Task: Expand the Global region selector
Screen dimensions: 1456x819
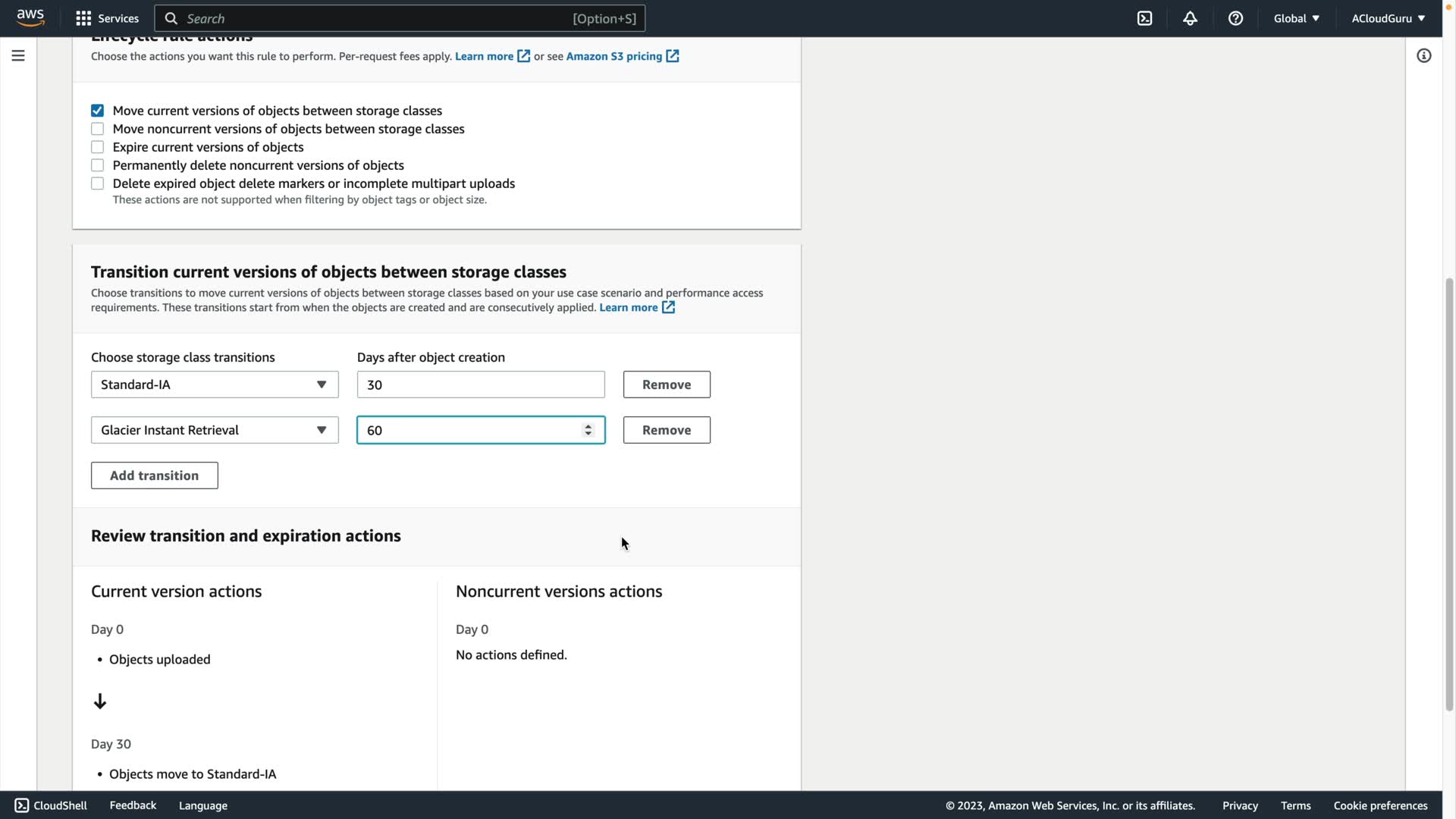Action: [1296, 18]
